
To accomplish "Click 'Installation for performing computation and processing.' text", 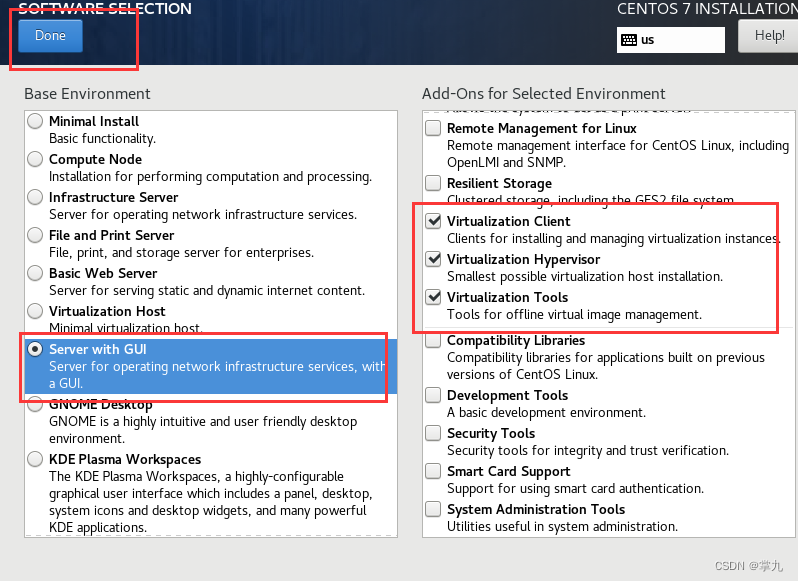I will click(x=210, y=177).
